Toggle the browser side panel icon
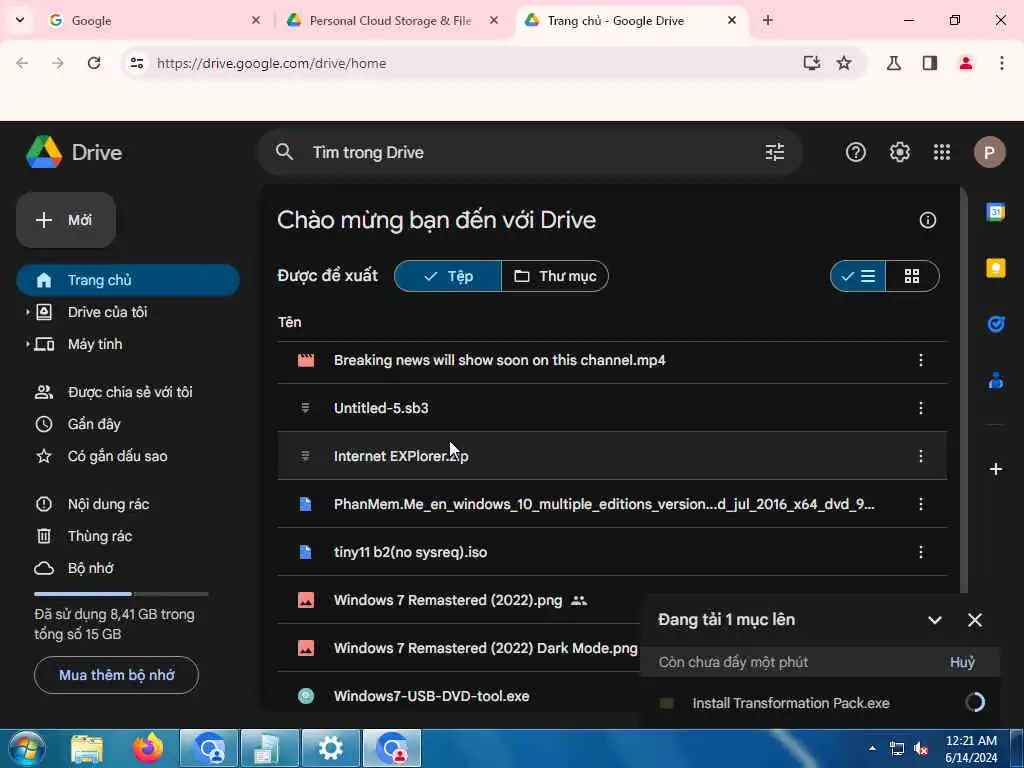 pyautogui.click(x=929, y=63)
